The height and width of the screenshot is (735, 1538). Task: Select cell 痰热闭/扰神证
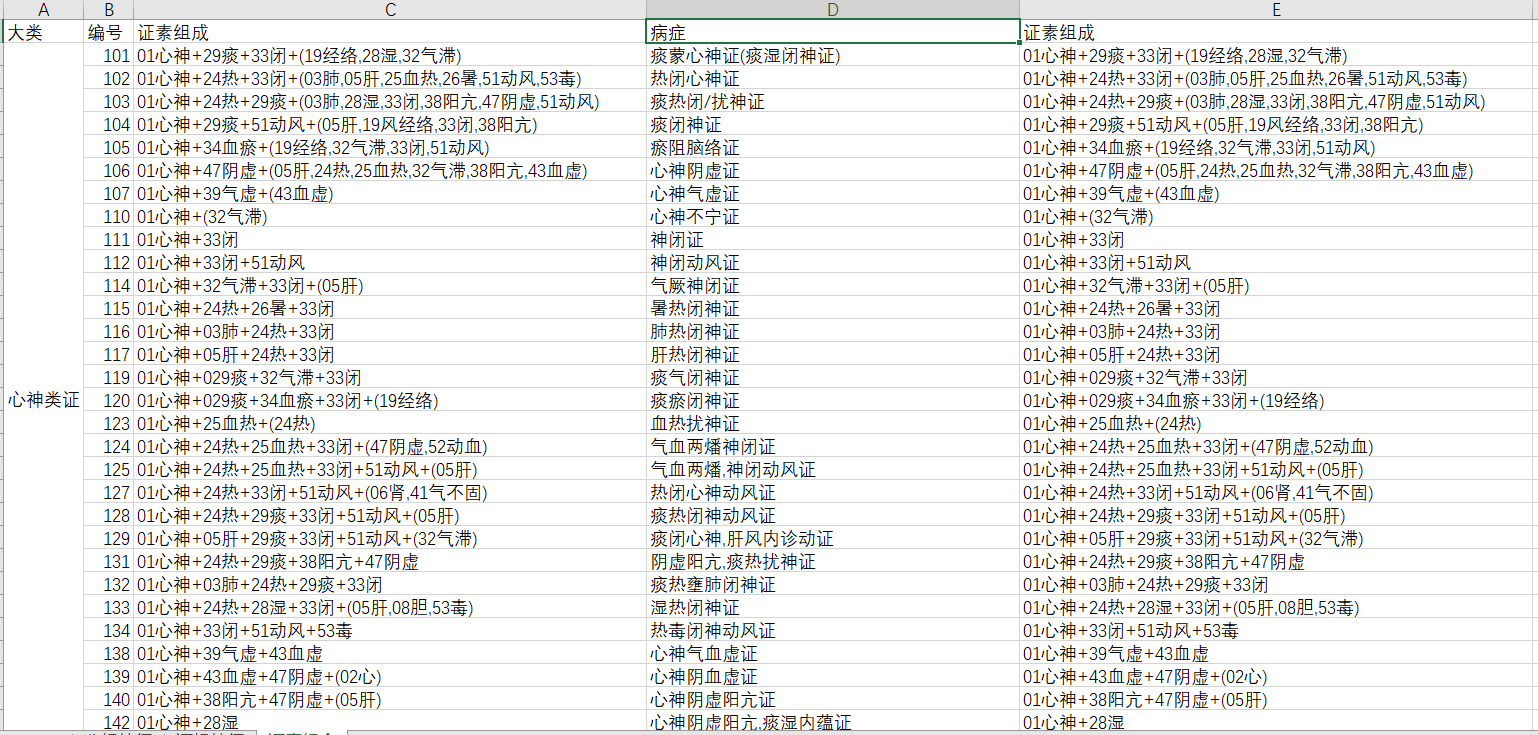833,102
